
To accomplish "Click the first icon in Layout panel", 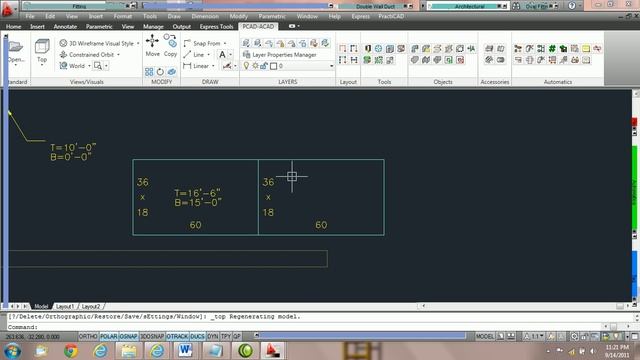I will 342,49.
